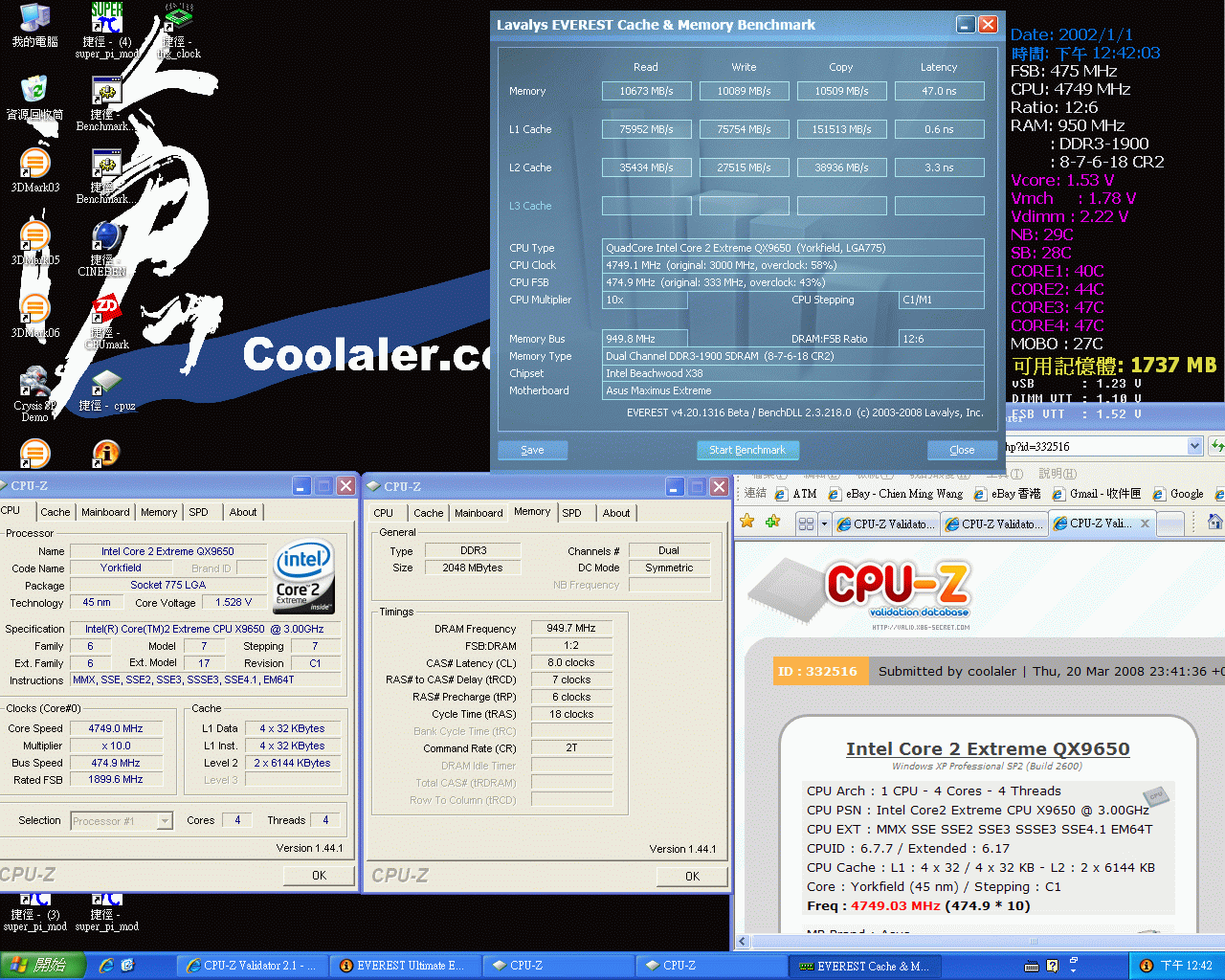Open the ATM link in Links bar
This screenshot has height=980, width=1225.
point(796,494)
